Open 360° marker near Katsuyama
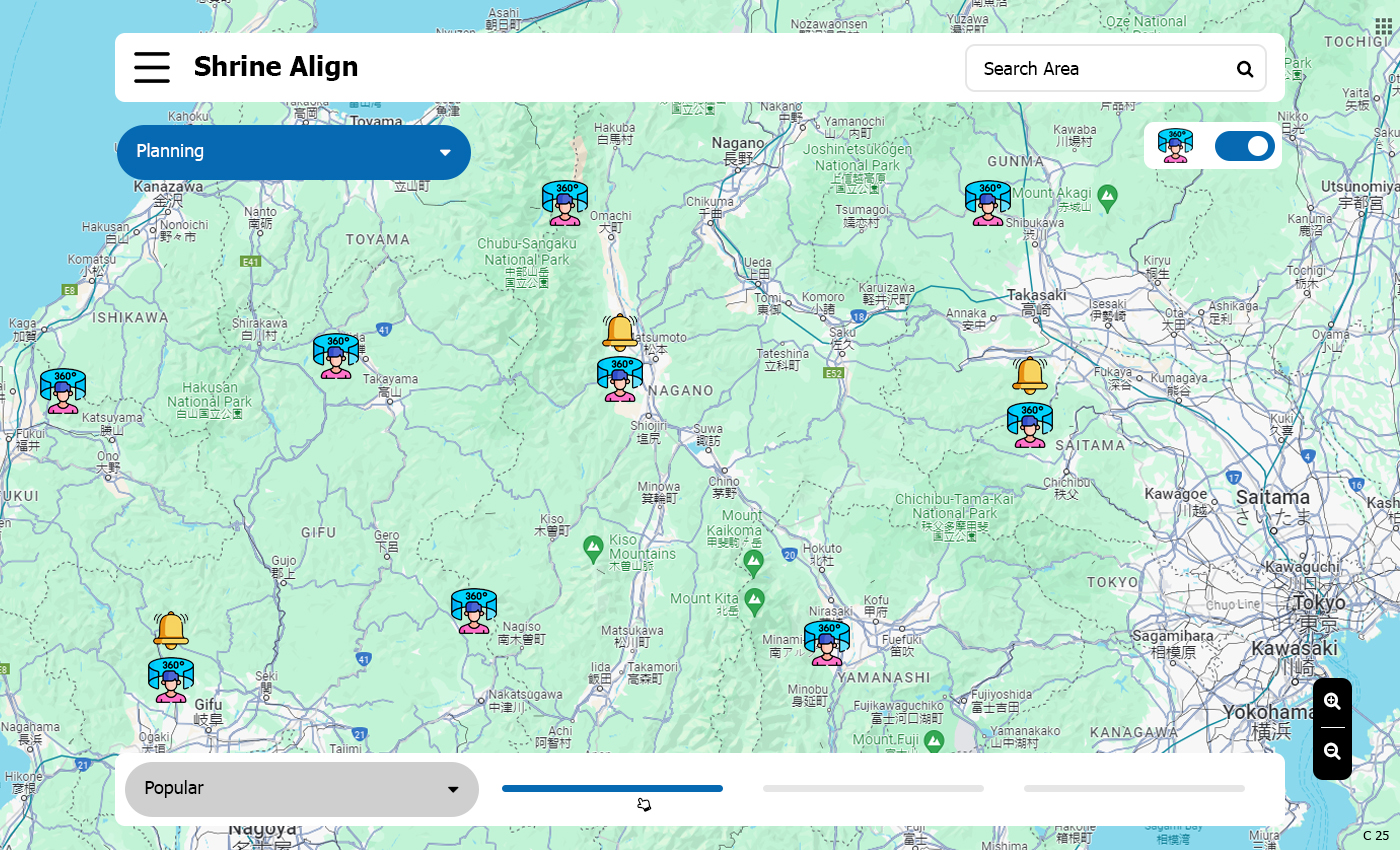1400x850 pixels. pos(62,391)
